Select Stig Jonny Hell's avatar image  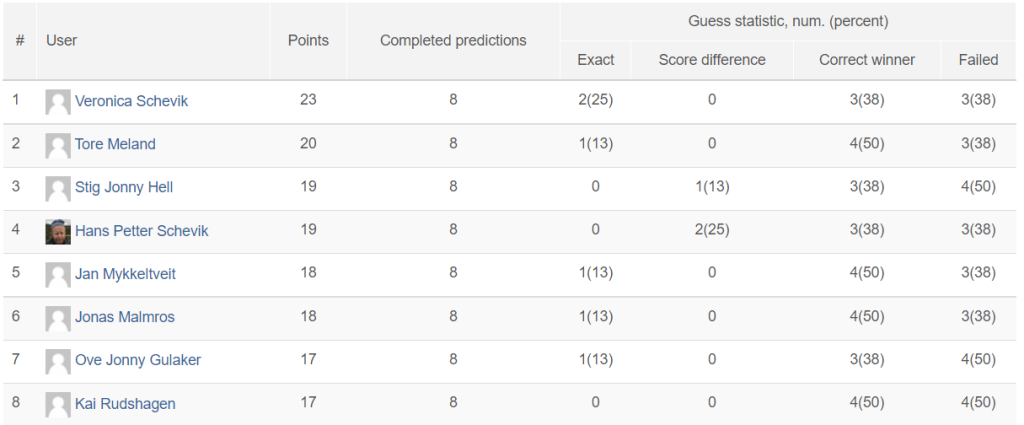click(x=58, y=188)
